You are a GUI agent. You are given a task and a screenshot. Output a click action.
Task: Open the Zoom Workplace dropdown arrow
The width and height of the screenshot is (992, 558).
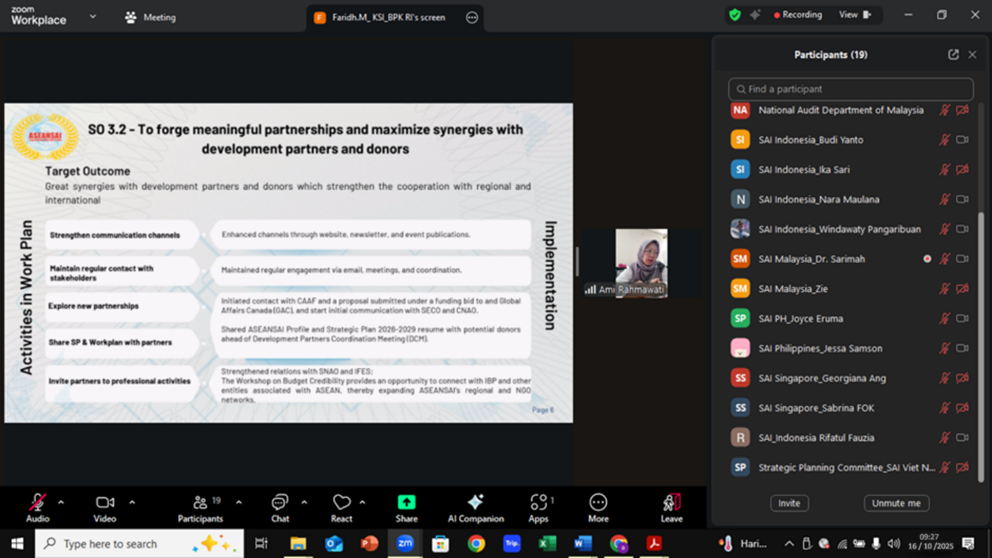pyautogui.click(x=93, y=17)
